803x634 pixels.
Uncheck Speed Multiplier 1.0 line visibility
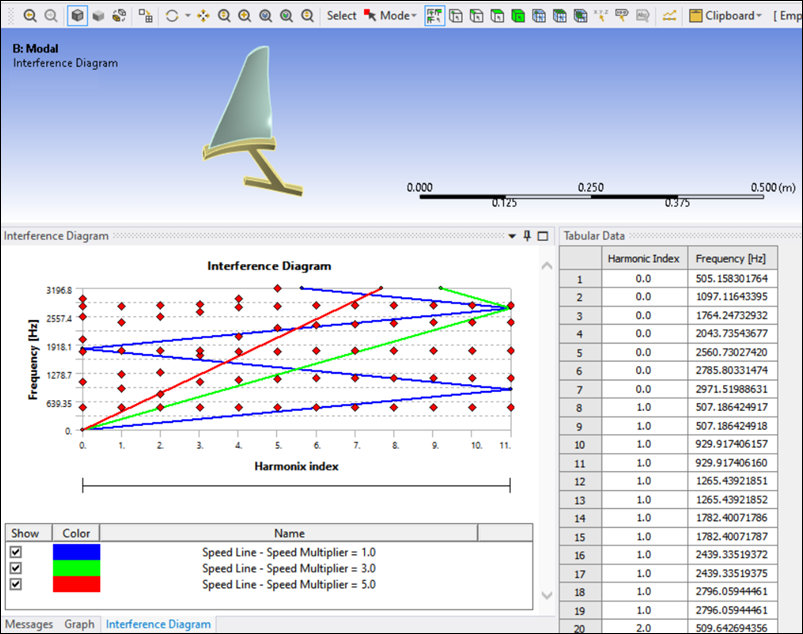[16, 552]
